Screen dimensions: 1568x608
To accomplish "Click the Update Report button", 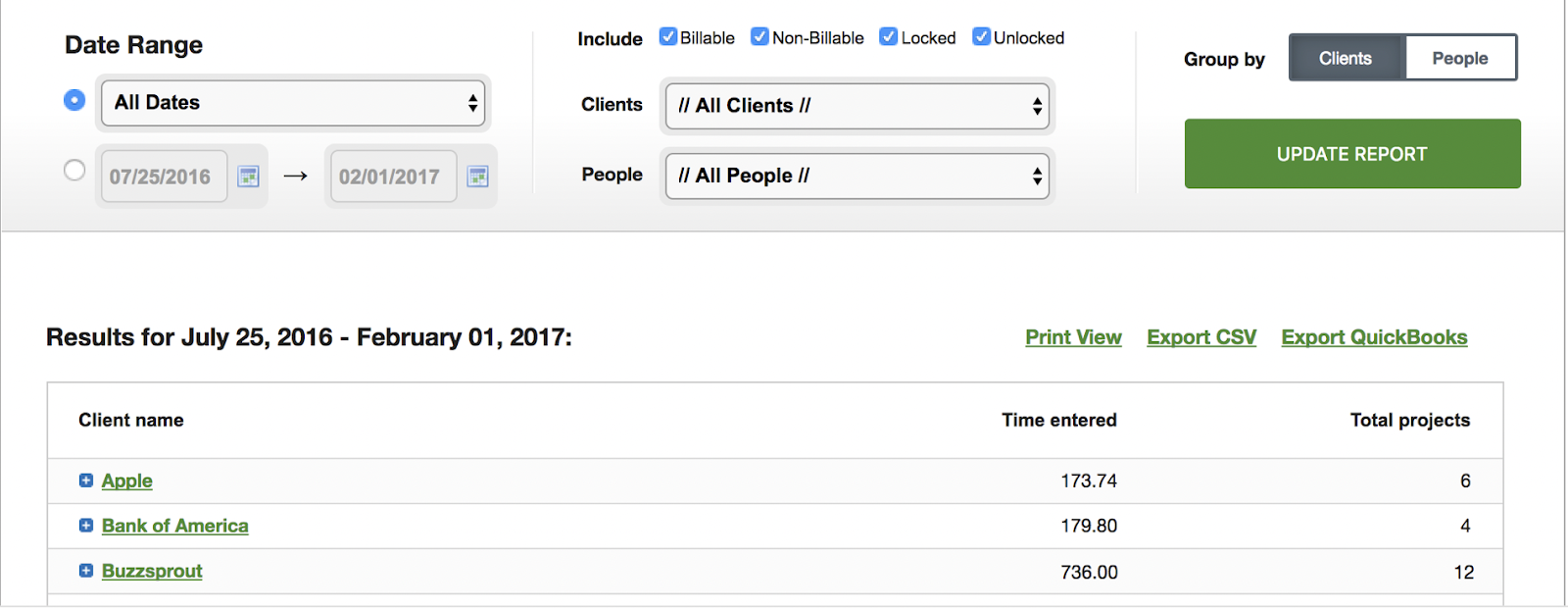I will pos(1352,154).
